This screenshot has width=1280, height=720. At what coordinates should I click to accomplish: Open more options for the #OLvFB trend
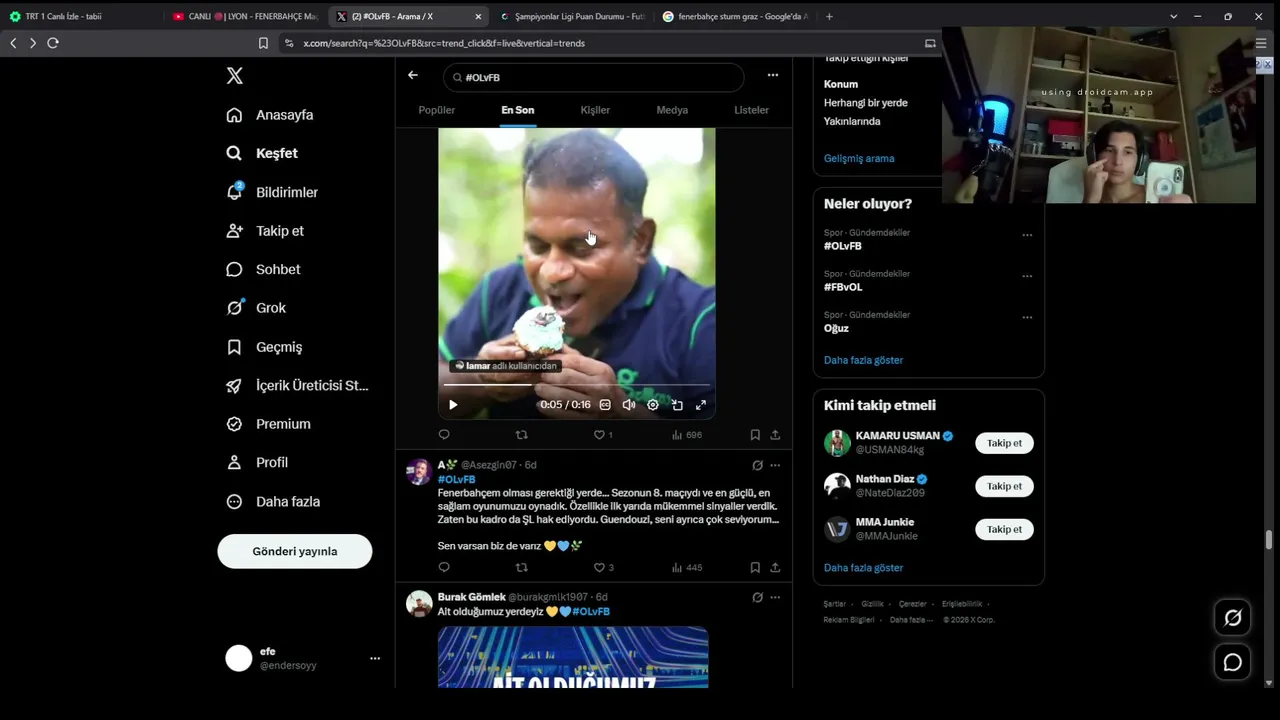1027,235
